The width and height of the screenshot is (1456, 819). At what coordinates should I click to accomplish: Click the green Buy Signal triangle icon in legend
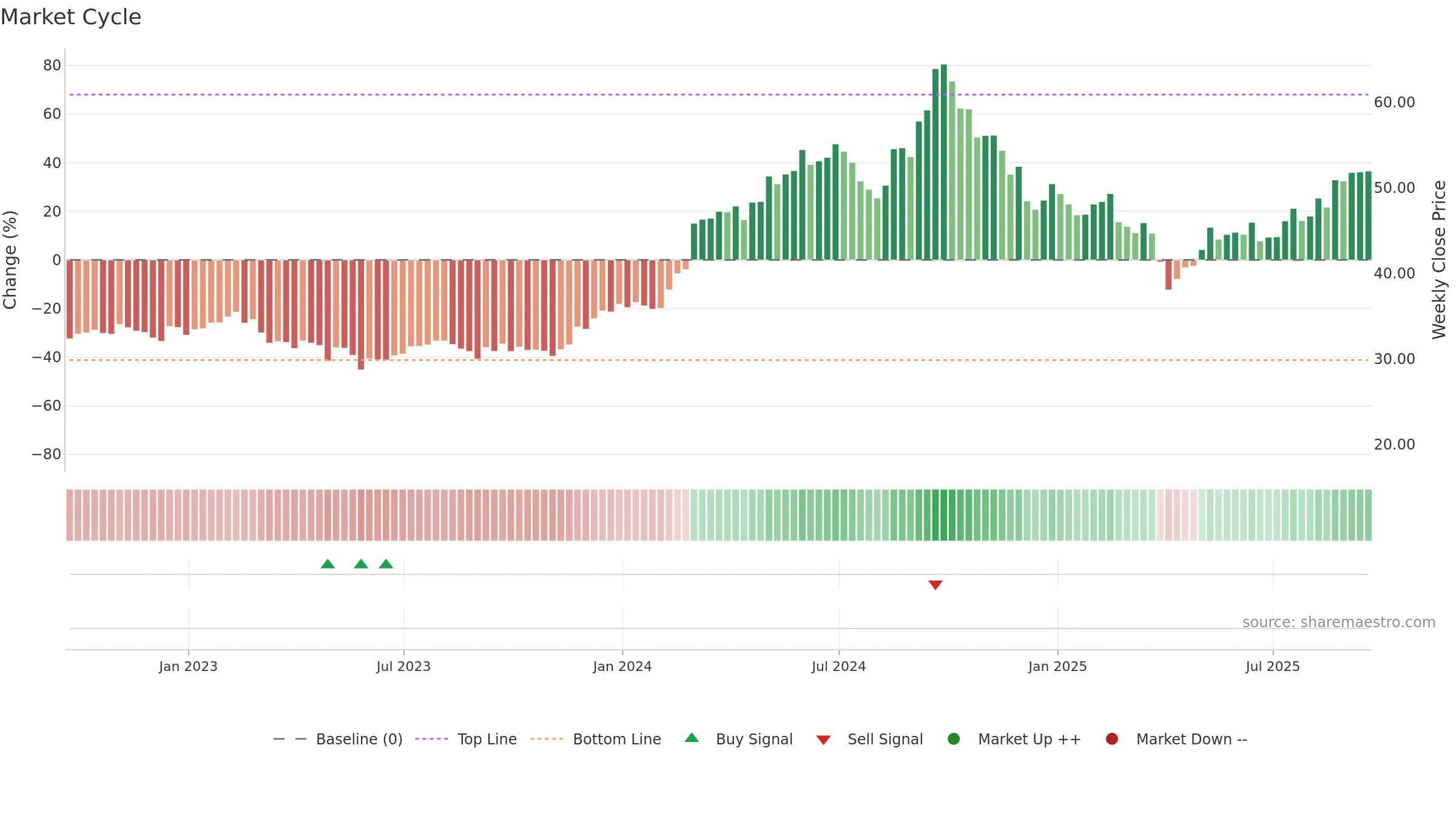click(692, 738)
